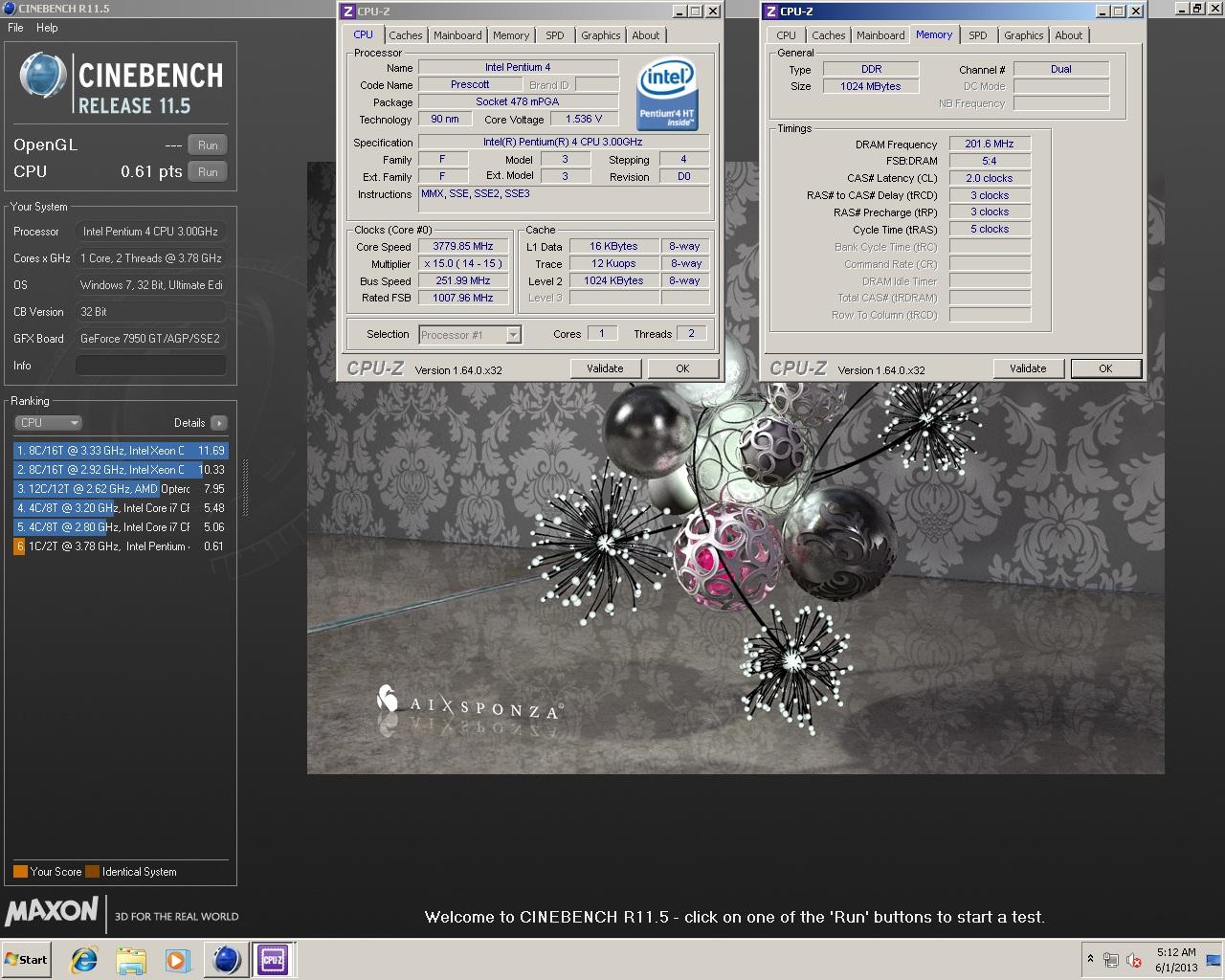
Task: Click the Intel Pentium 4 HT logo
Action: click(667, 95)
